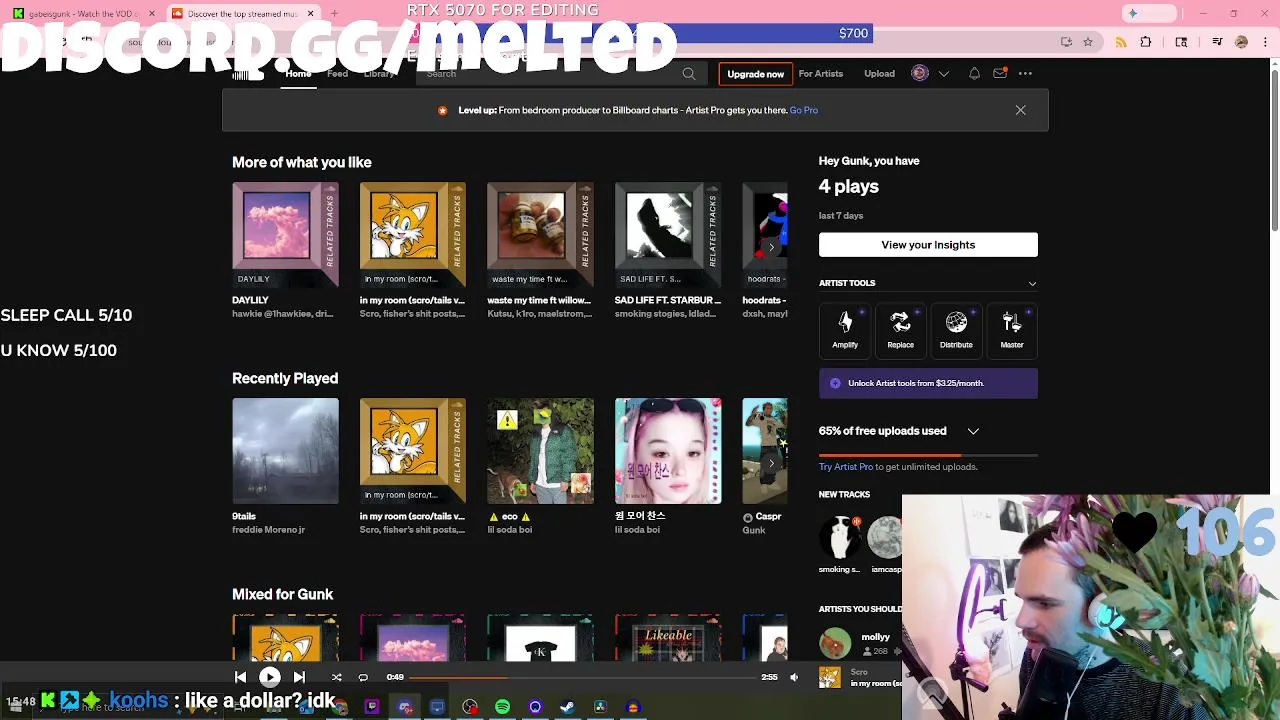Open OBS from the taskbar

coord(470,707)
